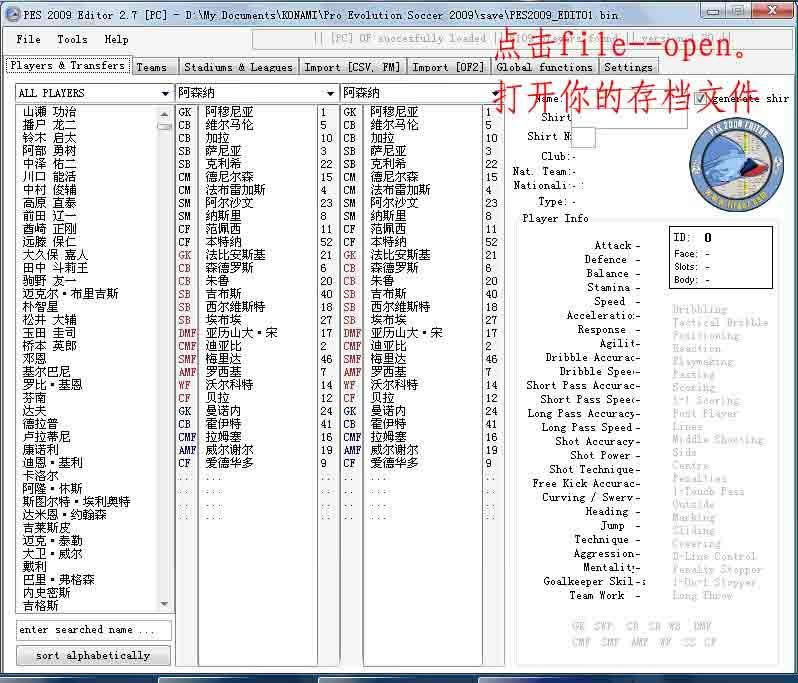The height and width of the screenshot is (683, 798).
Task: Toggle the generate shirt name checkbox
Action: pyautogui.click(x=701, y=99)
